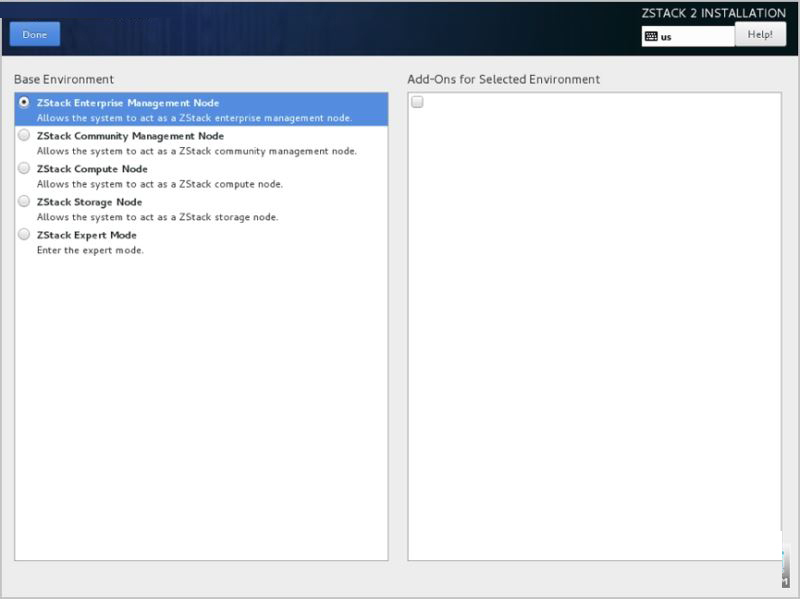Image resolution: width=800 pixels, height=599 pixels.
Task: Click inside the empty Add-Ons list pane
Action: (594, 332)
